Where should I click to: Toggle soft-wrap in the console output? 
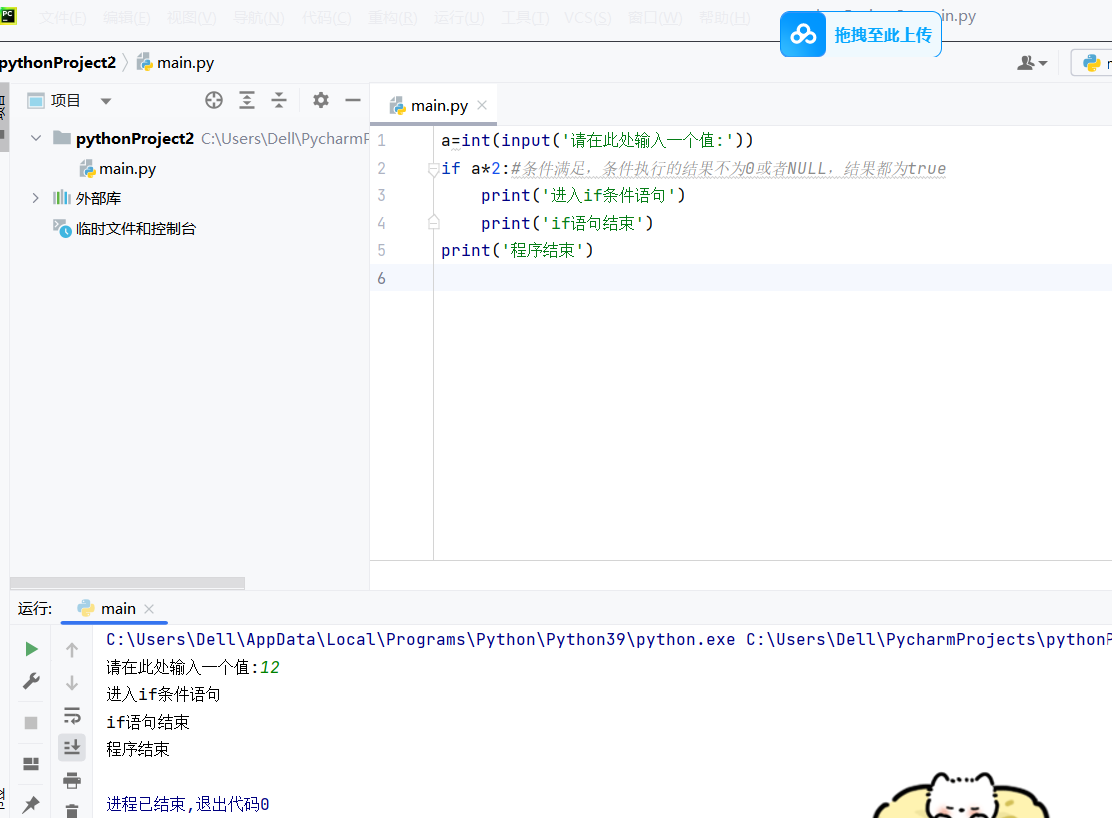(x=72, y=715)
